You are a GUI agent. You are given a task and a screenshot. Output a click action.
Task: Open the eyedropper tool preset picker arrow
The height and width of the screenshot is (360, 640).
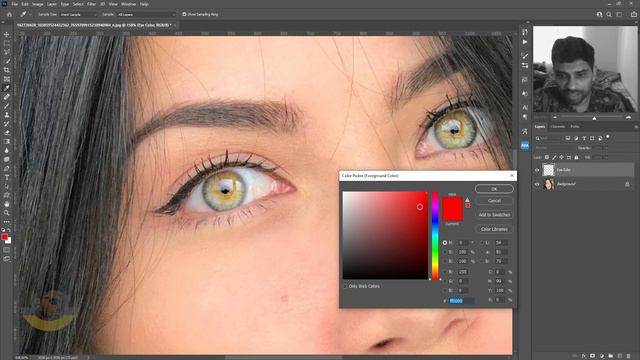click(x=30, y=14)
